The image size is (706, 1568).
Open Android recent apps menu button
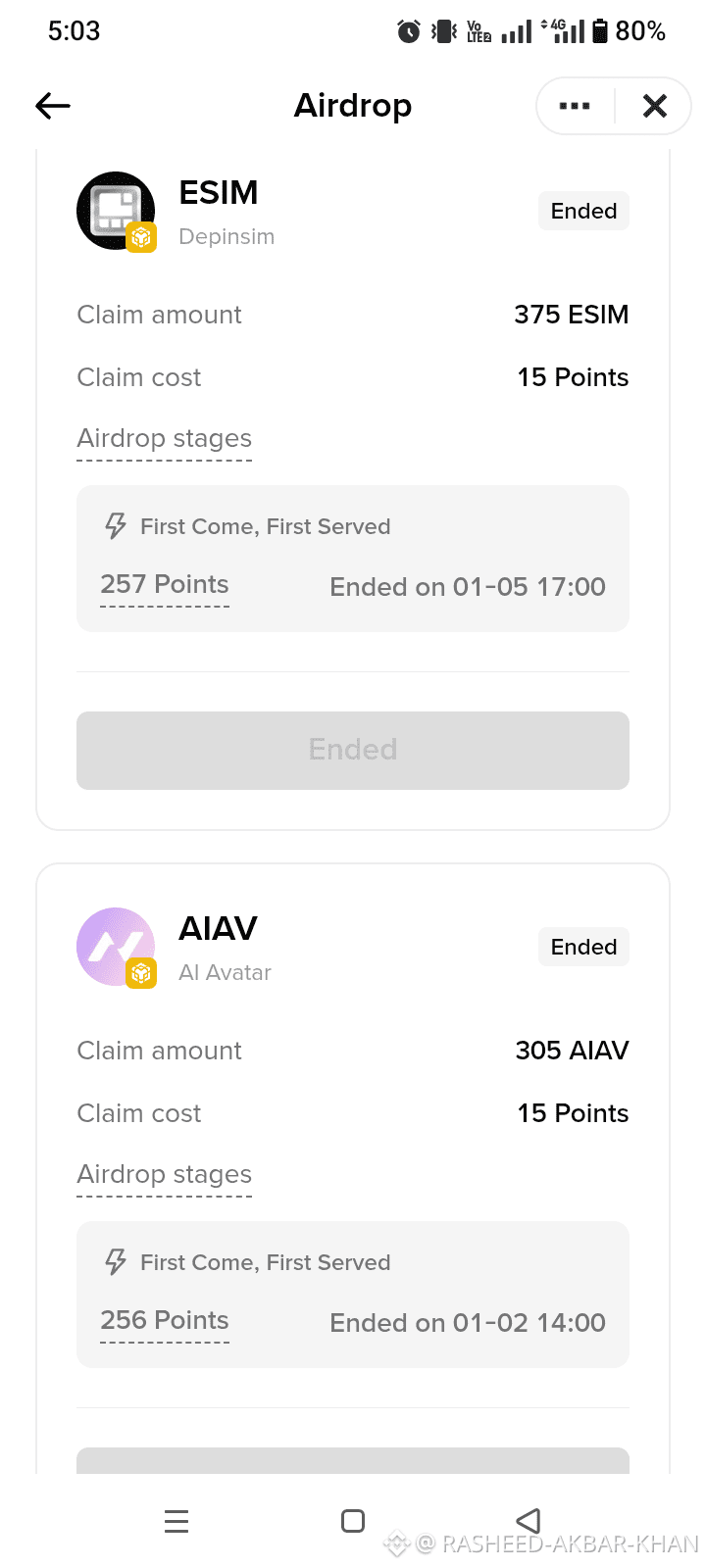coord(176,1521)
